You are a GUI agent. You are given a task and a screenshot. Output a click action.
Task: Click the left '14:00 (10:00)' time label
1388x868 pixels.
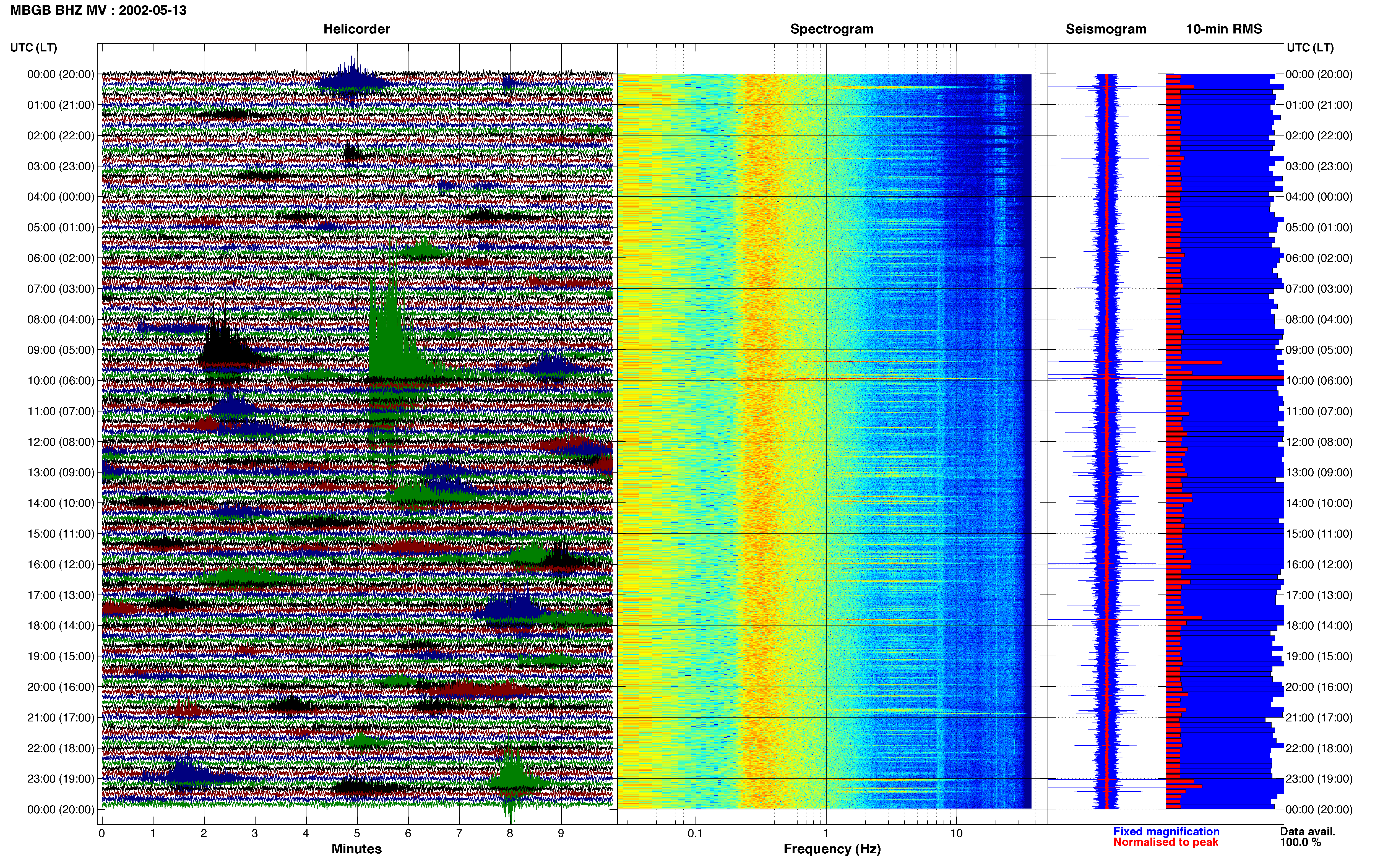61,504
